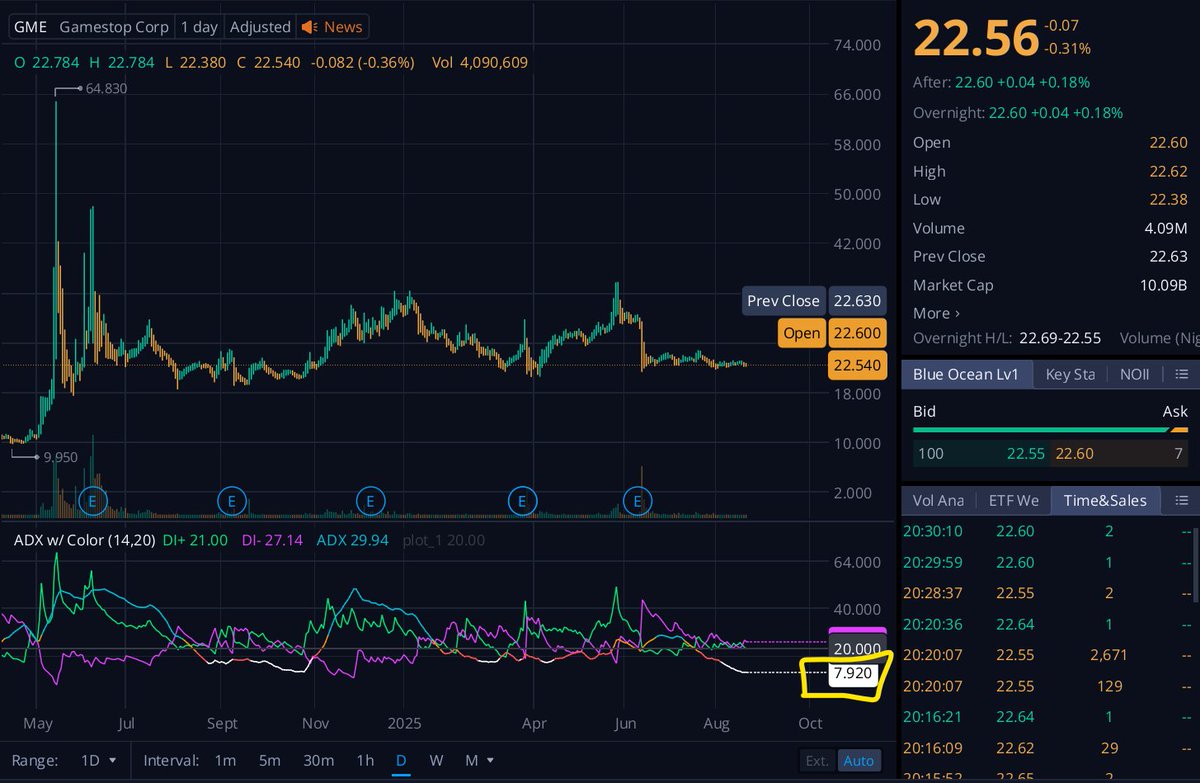Switch to the Time&Sales tab

click(1105, 500)
